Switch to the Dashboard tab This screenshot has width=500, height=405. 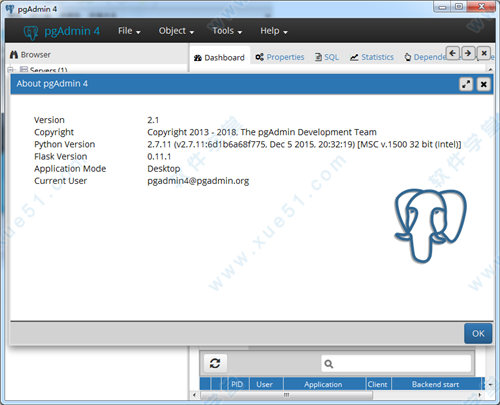(x=220, y=58)
